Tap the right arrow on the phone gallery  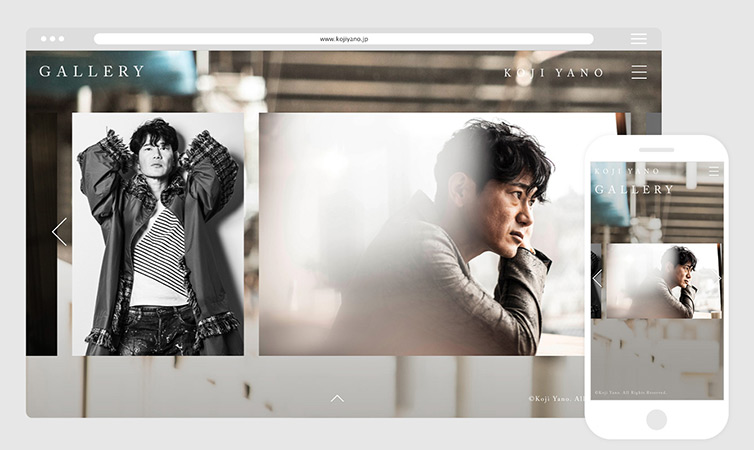[719, 278]
